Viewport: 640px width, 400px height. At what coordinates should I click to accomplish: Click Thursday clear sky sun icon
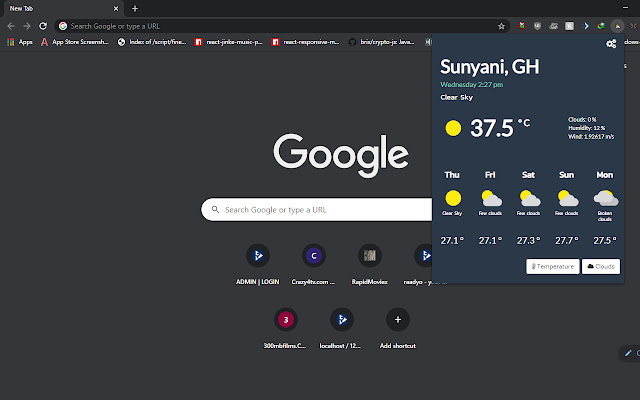tap(453, 198)
